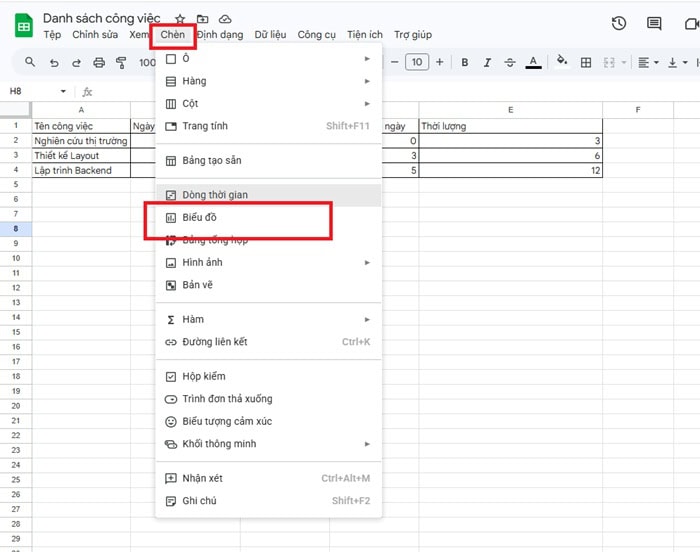Open the Định dạng menu
Viewport: 700px width, 552px height.
(x=220, y=35)
